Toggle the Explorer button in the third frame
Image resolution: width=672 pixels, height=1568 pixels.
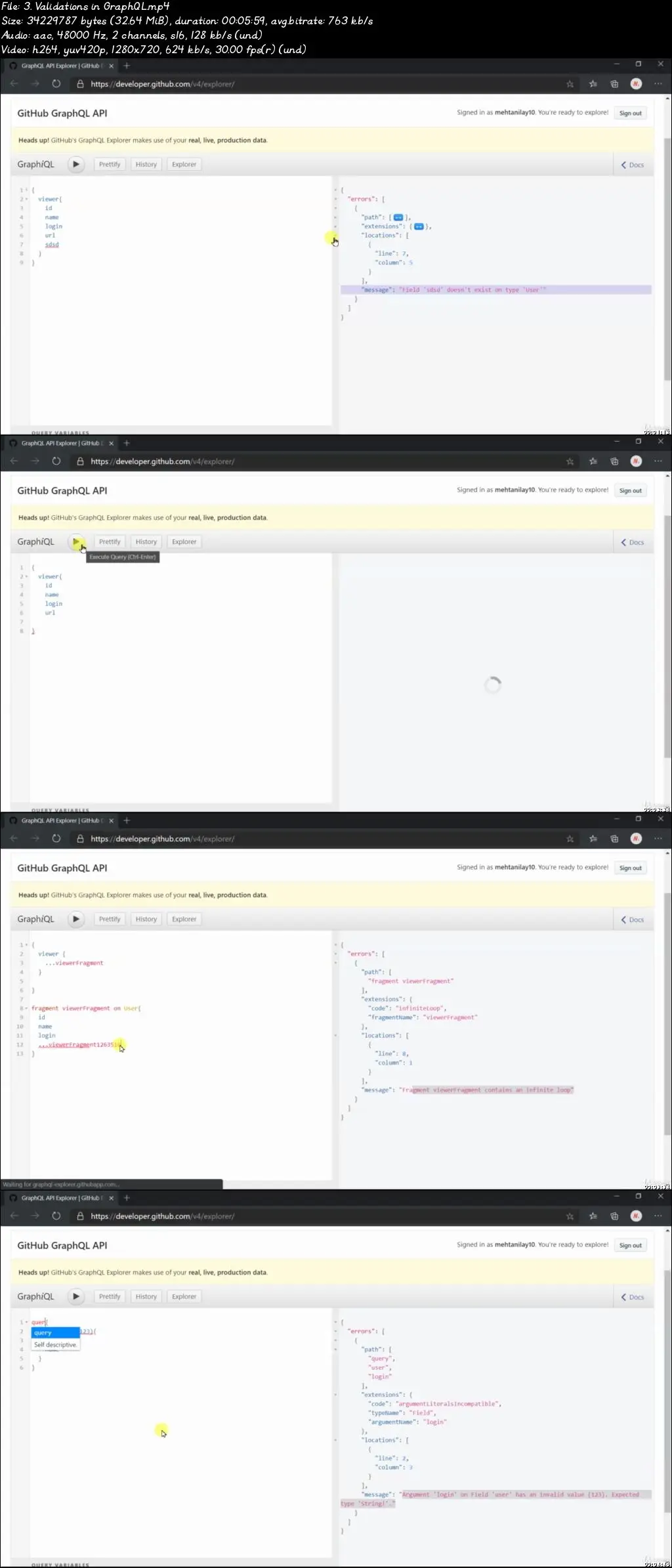(184, 920)
